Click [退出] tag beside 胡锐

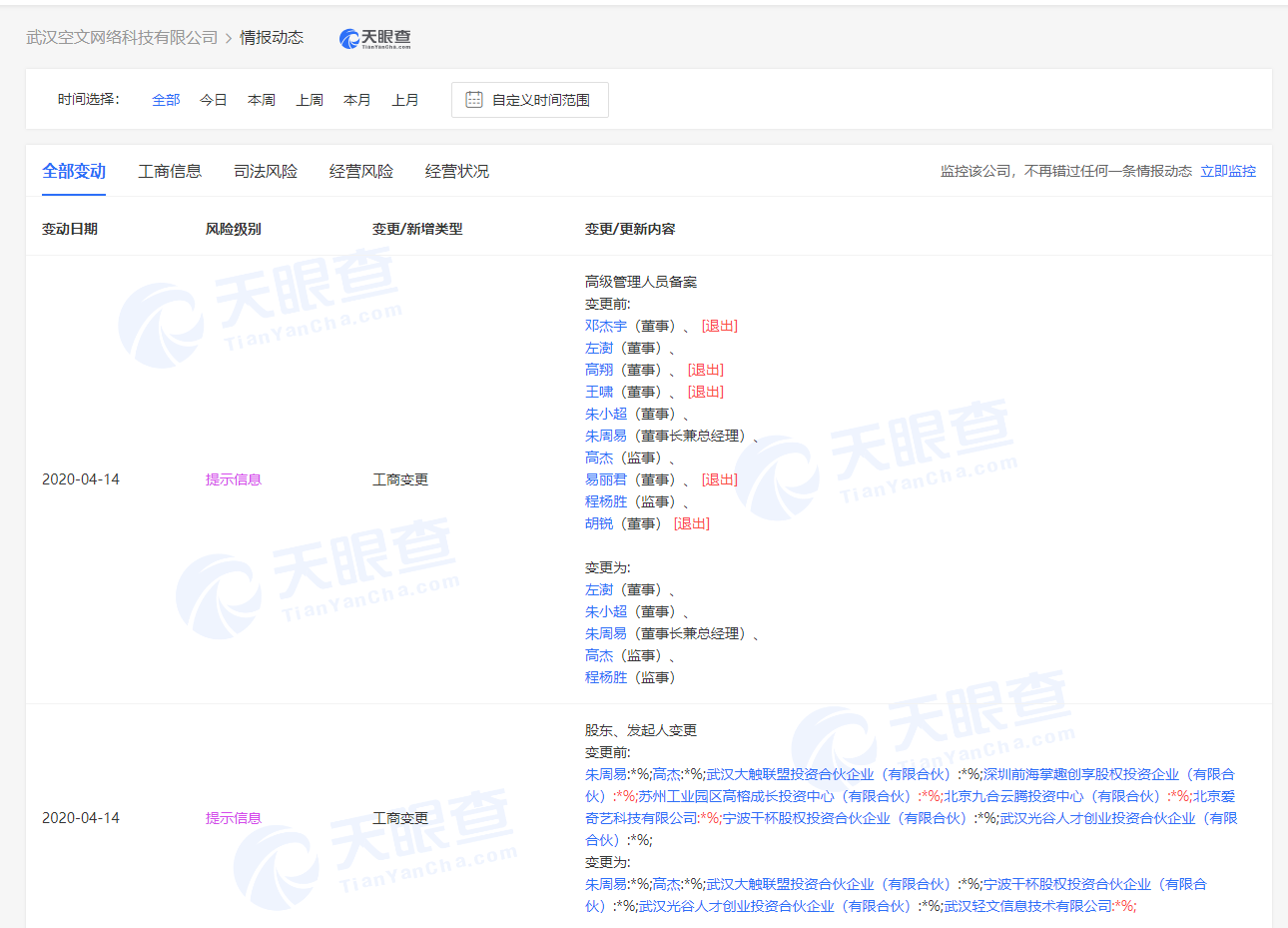coord(692,523)
